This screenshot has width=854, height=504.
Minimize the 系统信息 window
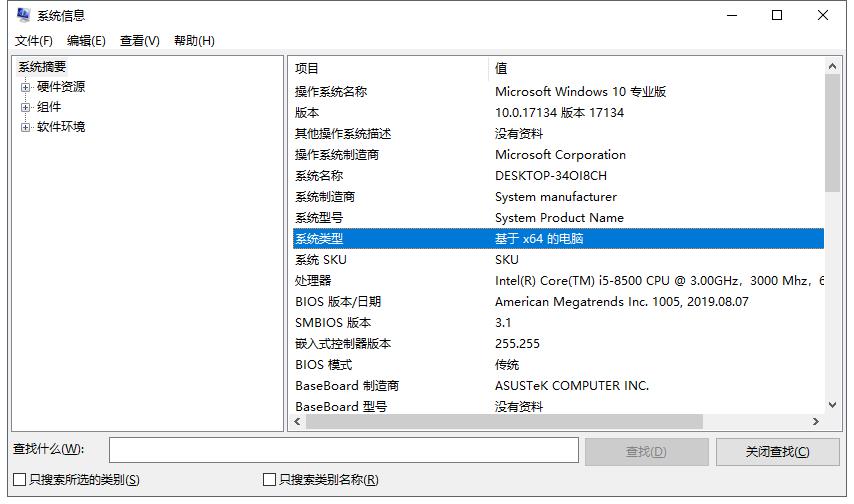click(732, 15)
